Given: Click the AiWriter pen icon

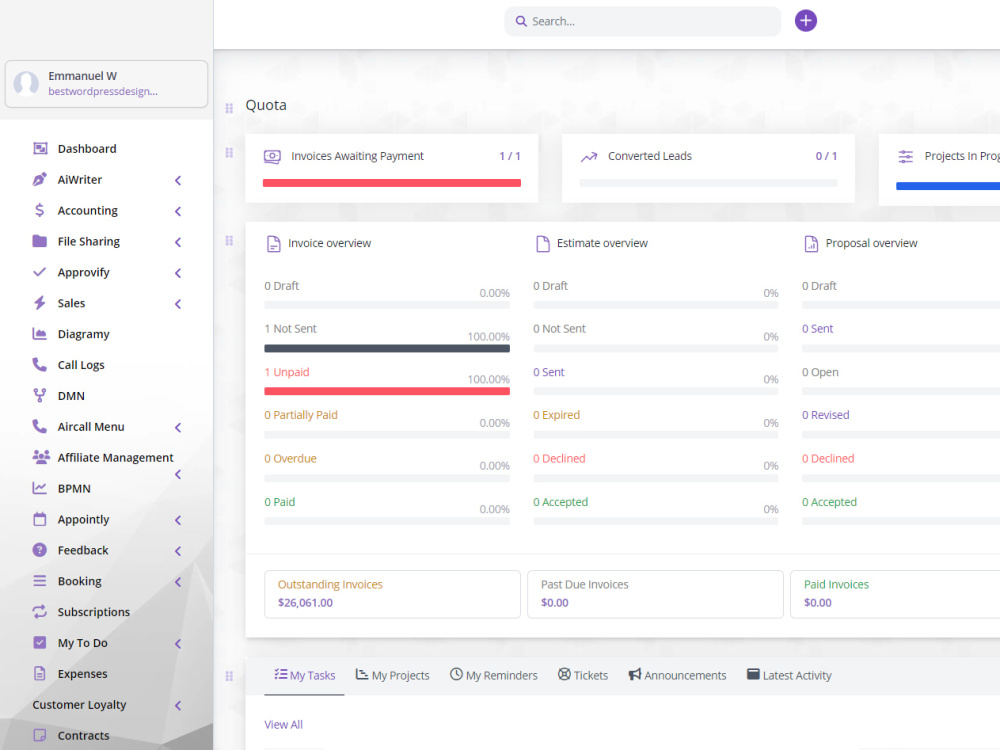Looking at the screenshot, I should [40, 179].
